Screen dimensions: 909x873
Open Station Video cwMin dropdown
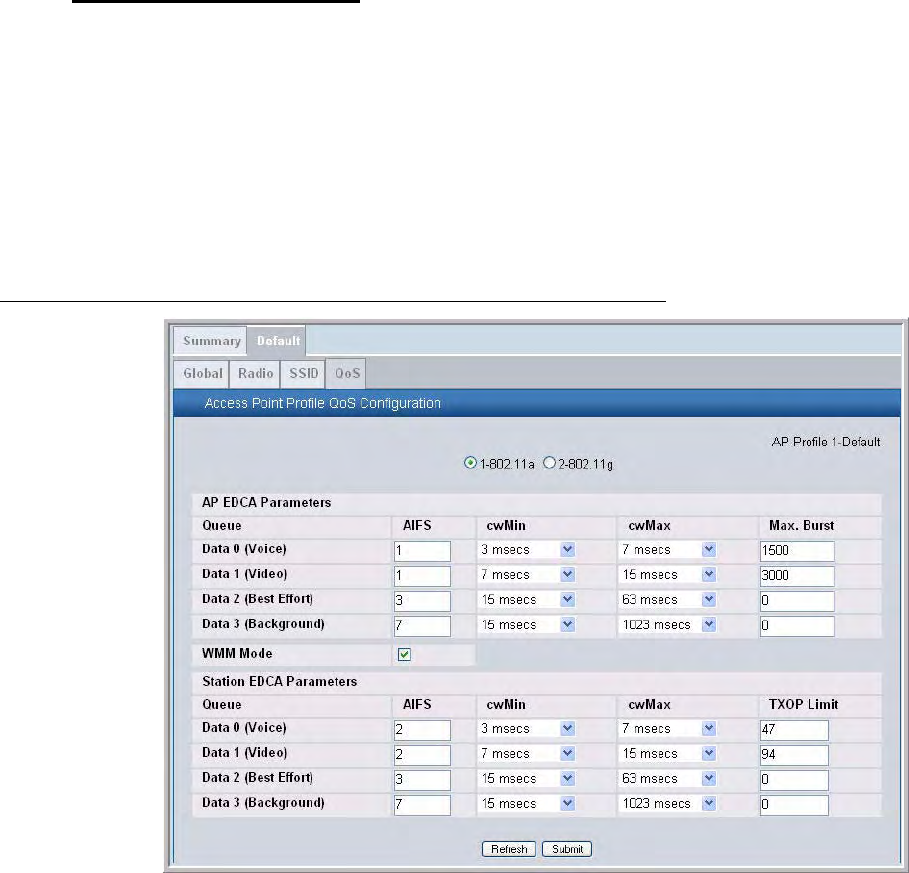(527, 754)
